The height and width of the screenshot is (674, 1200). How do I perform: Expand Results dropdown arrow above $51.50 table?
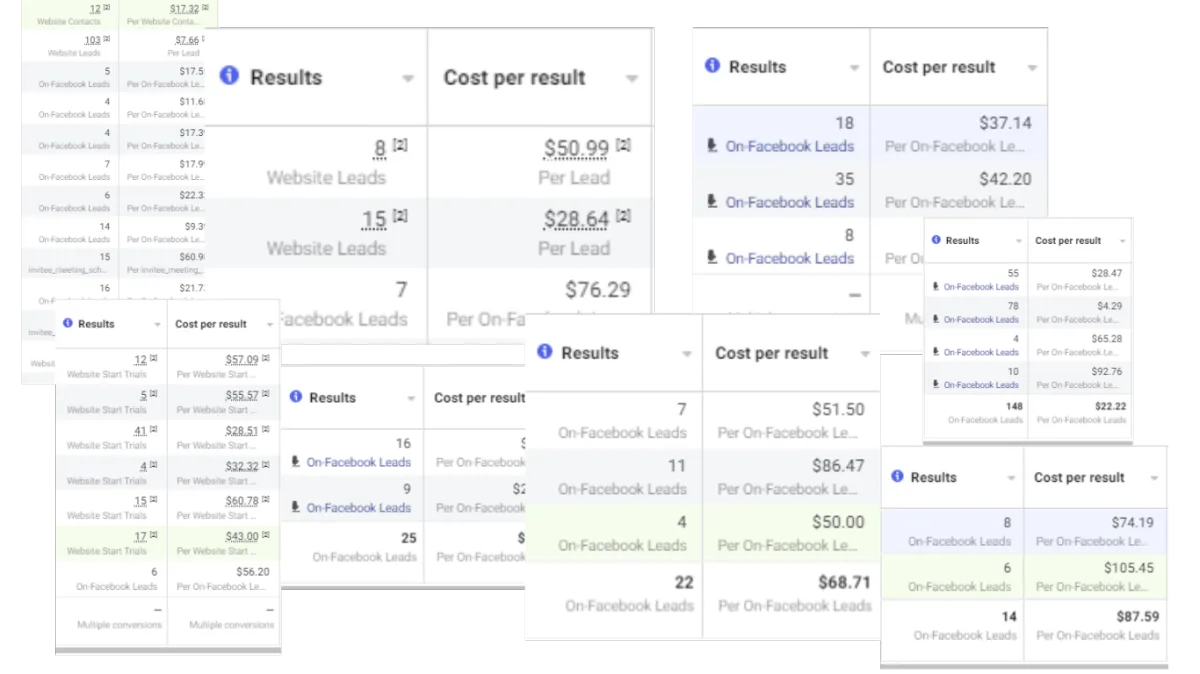687,354
